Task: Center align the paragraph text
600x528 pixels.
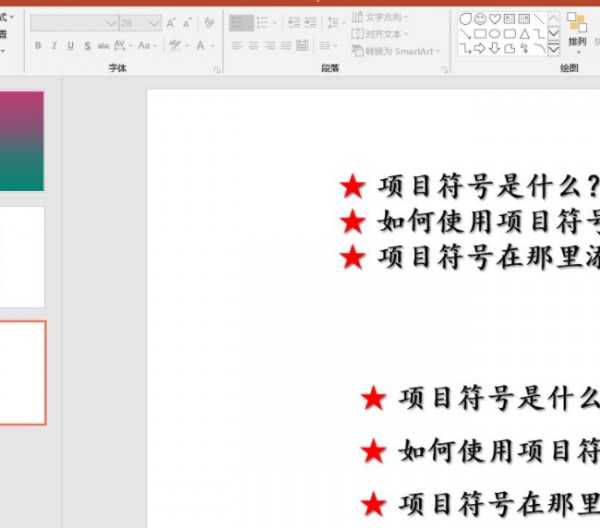Action: (x=253, y=45)
